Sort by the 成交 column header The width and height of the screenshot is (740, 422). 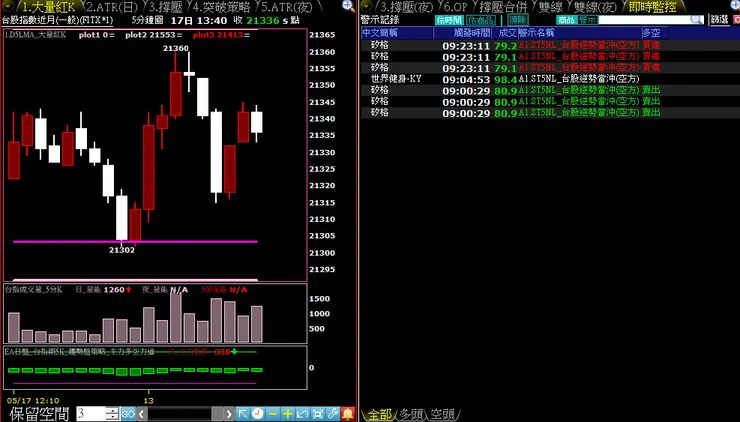coord(505,33)
